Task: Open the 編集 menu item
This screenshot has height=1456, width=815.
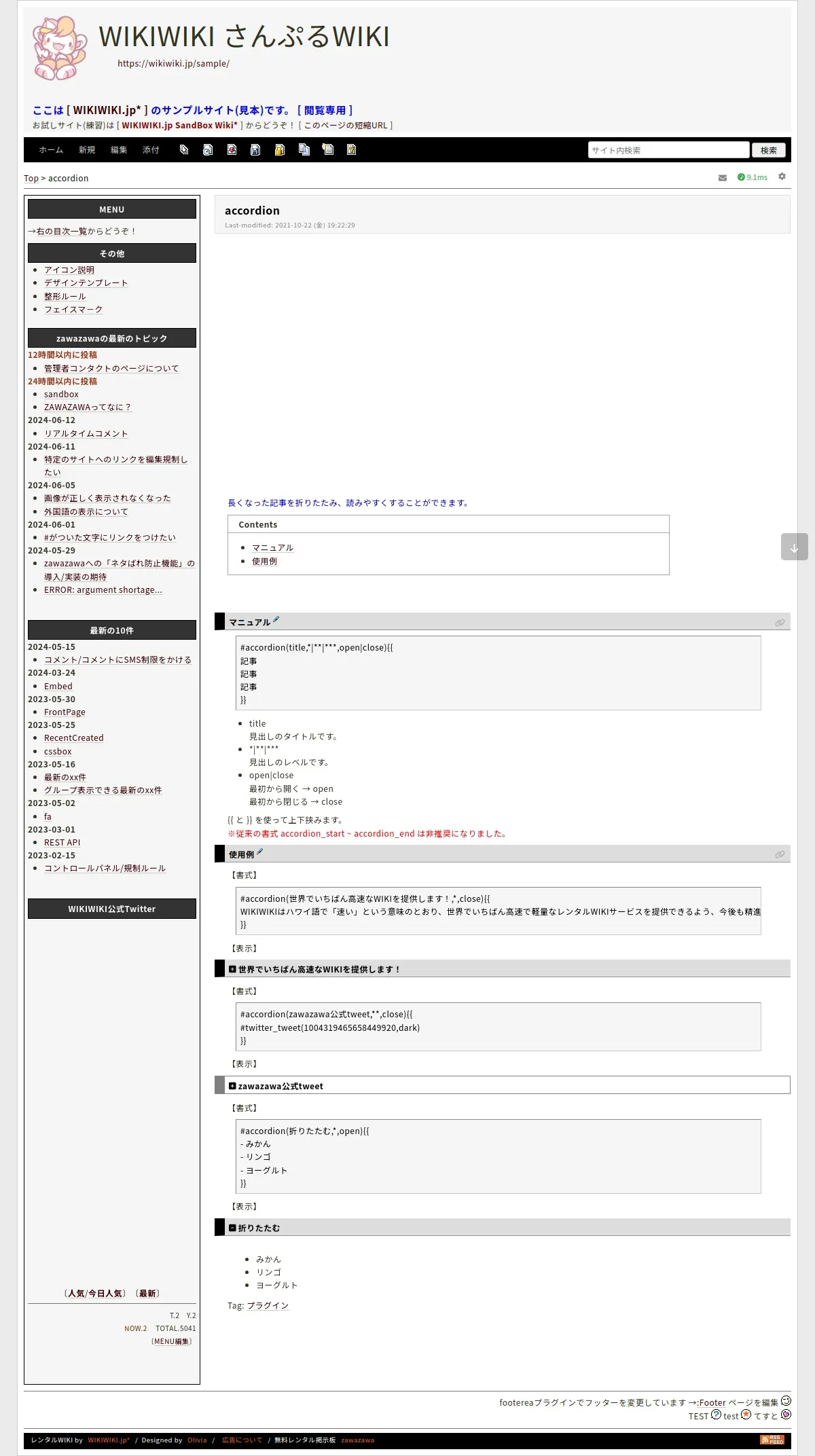Action: tap(119, 150)
